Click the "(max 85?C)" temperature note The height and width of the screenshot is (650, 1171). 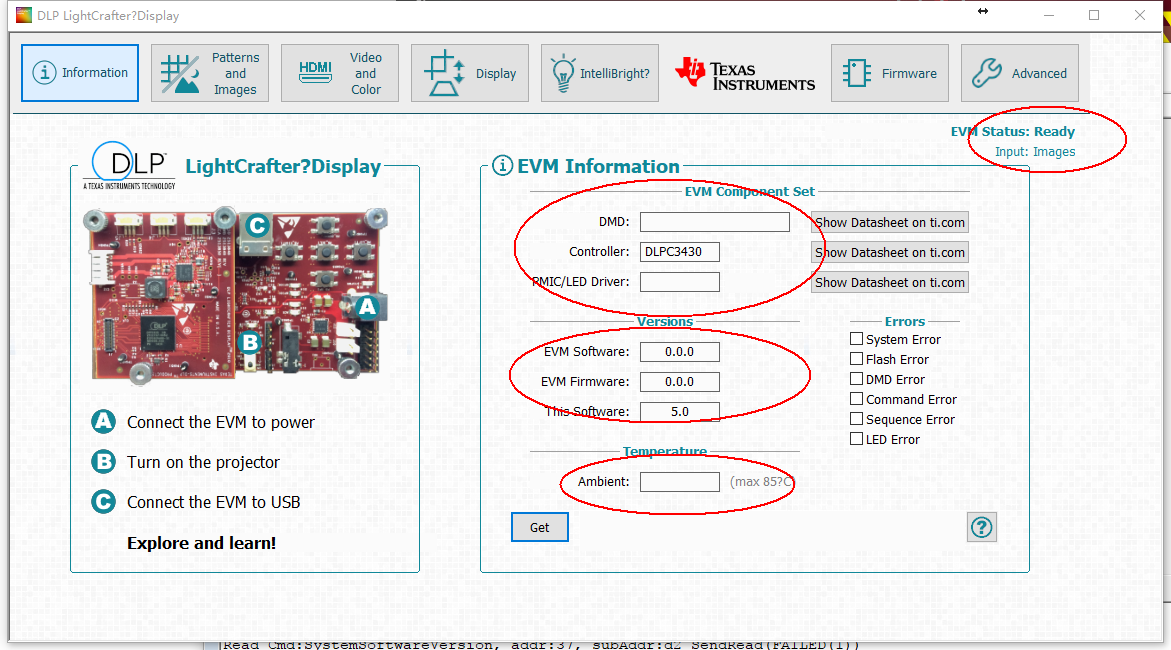pos(762,482)
